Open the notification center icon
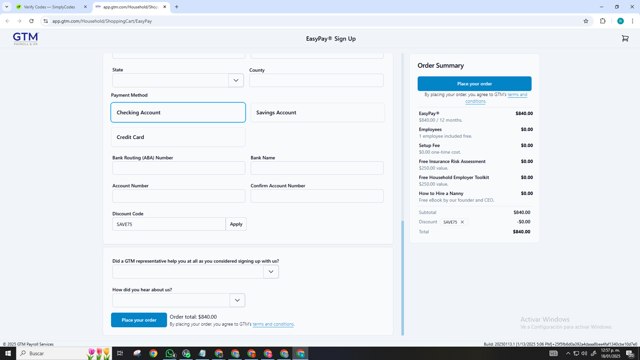Screen dimensions: 640x360 coord(630,353)
